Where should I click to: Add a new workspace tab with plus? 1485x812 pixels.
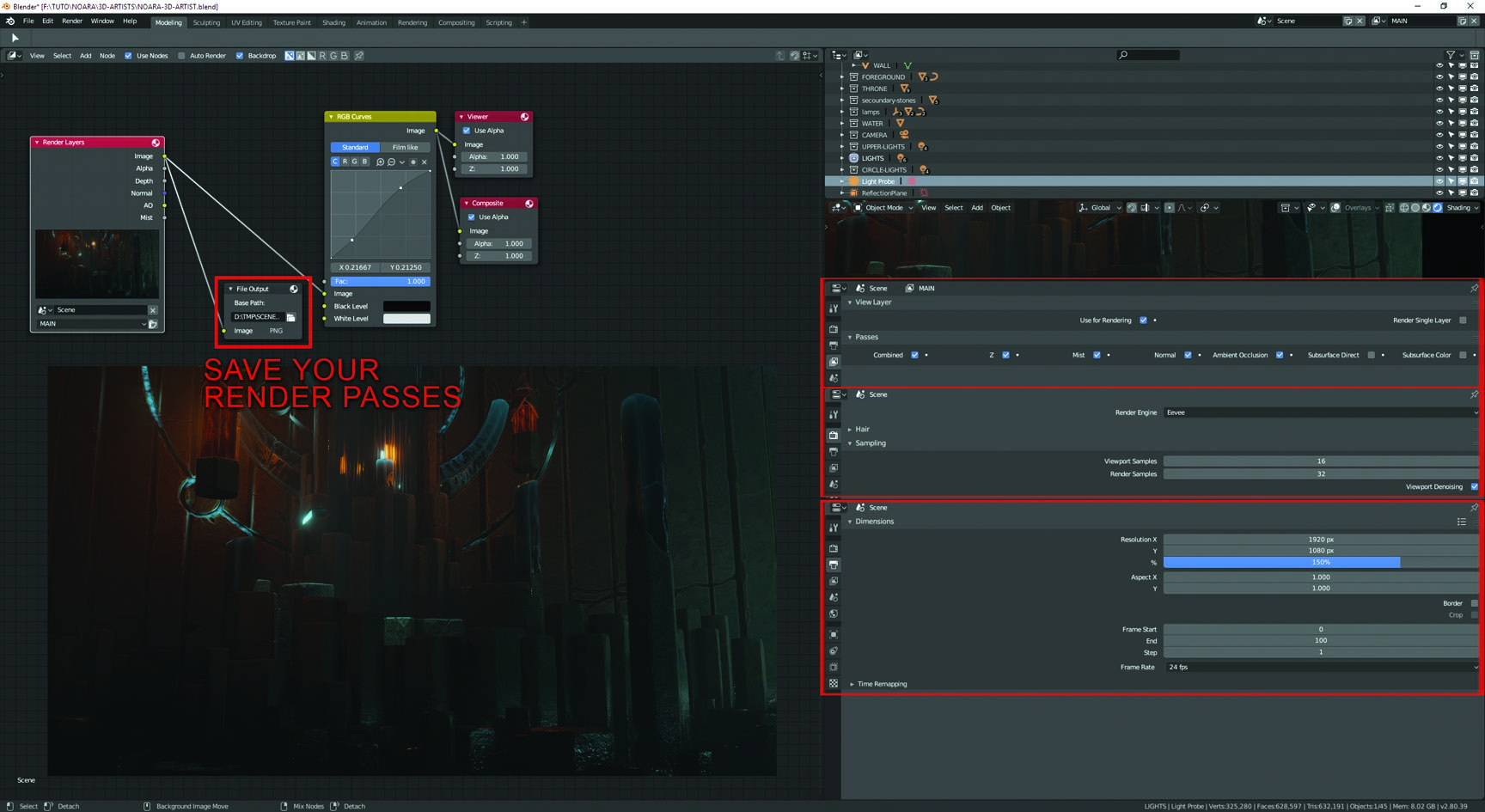click(523, 22)
